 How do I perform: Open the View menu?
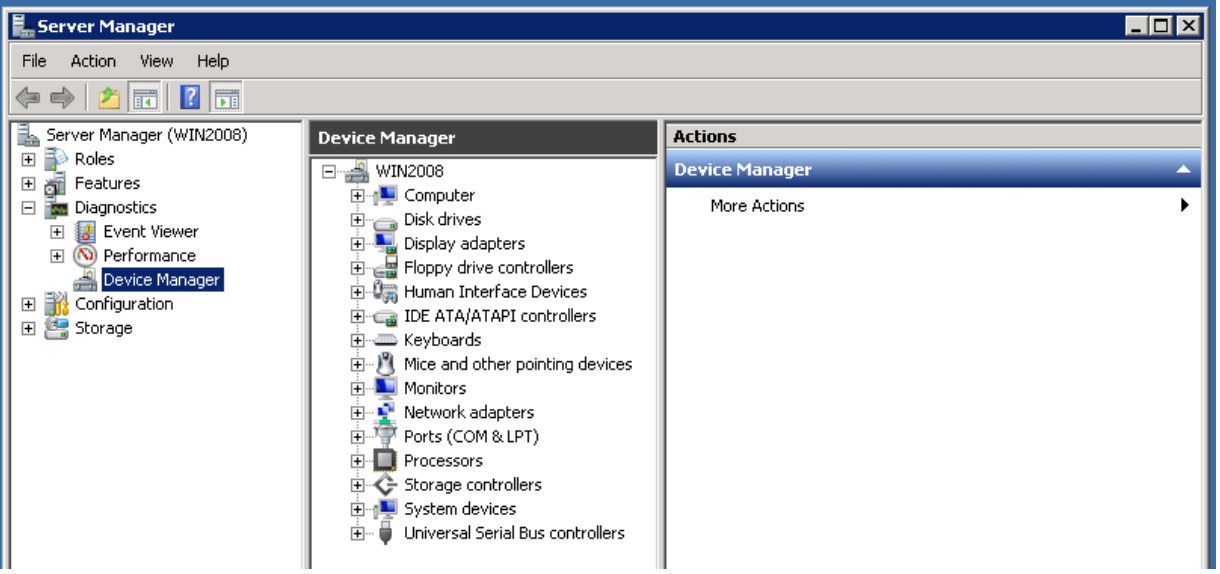[x=157, y=61]
